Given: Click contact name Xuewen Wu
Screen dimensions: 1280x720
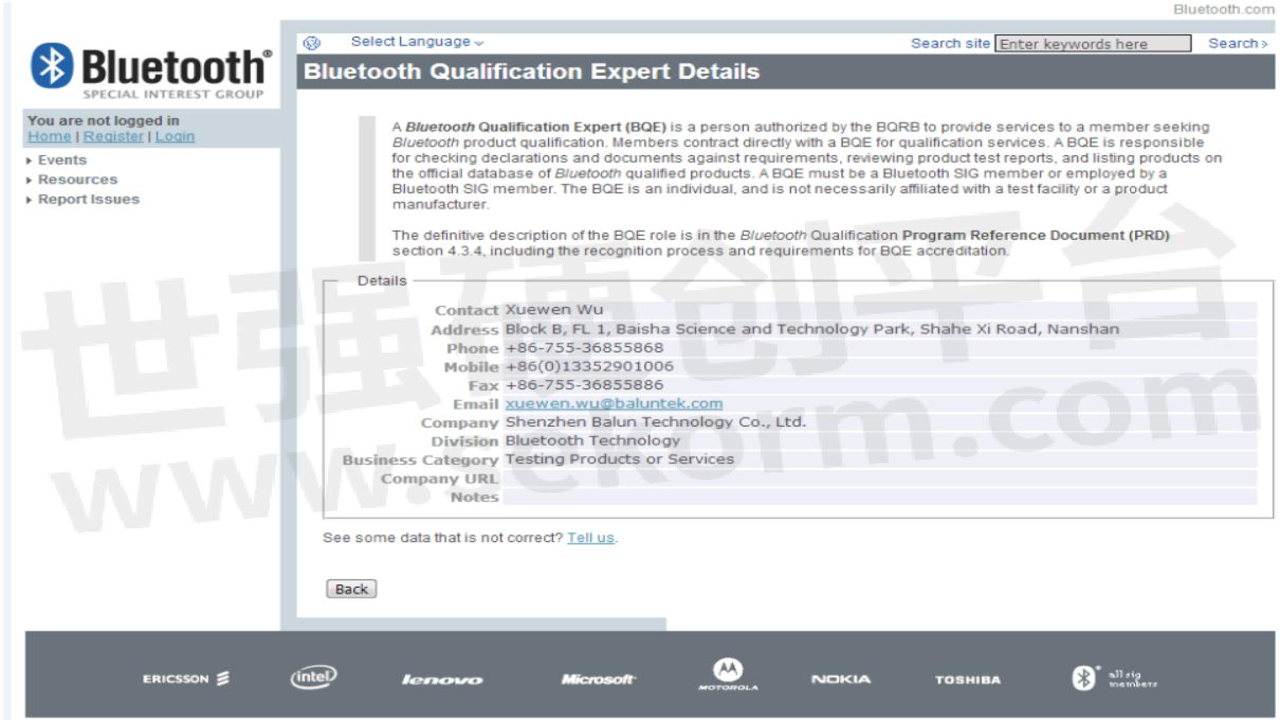Looking at the screenshot, I should [x=554, y=310].
